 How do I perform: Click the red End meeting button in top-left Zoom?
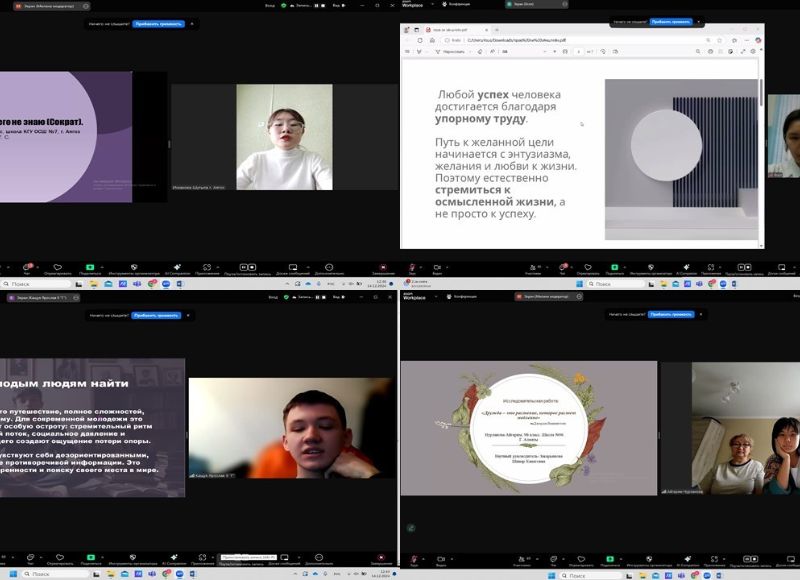(383, 267)
